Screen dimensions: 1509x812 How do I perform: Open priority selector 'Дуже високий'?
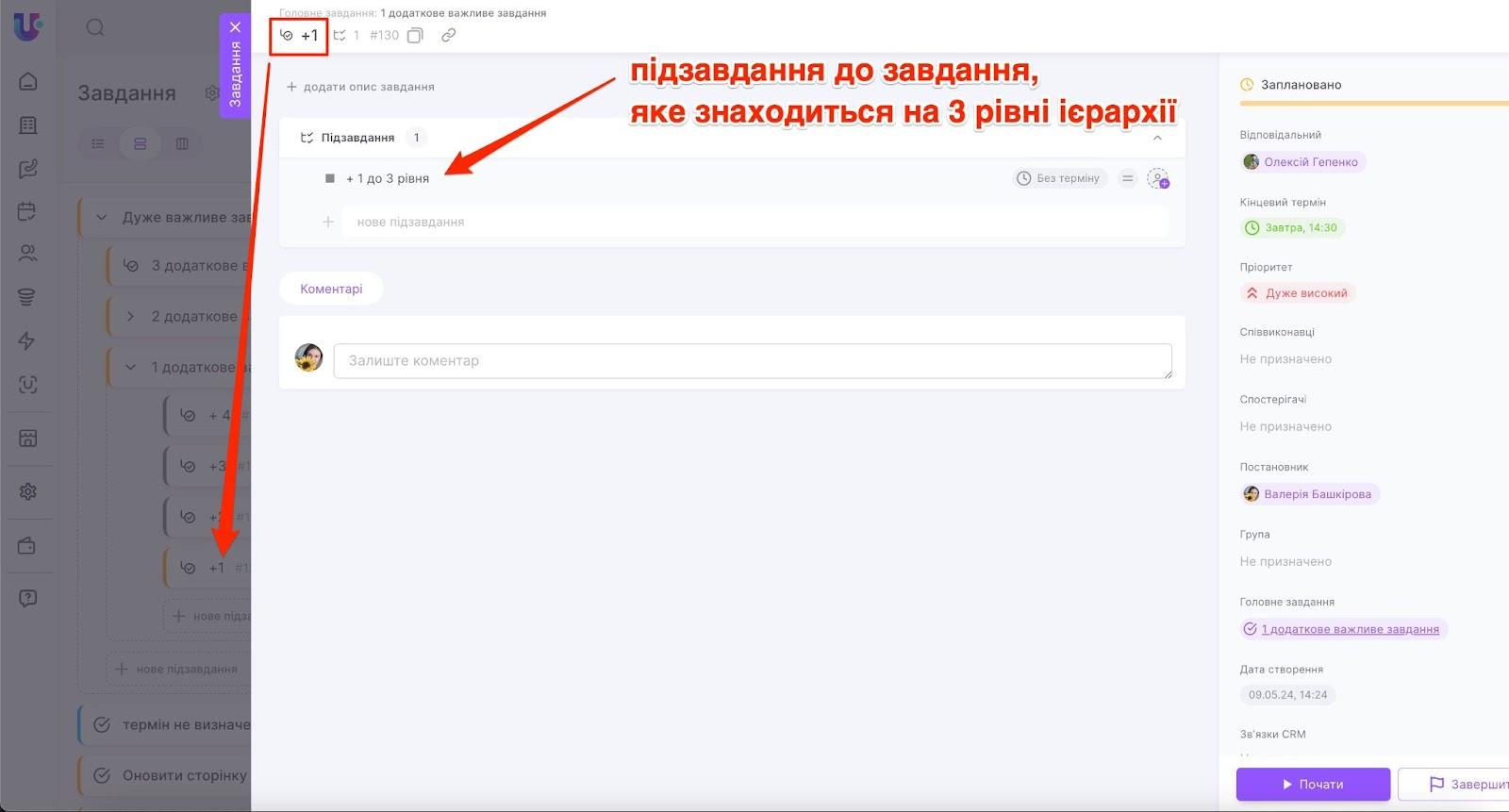pyautogui.click(x=1297, y=293)
